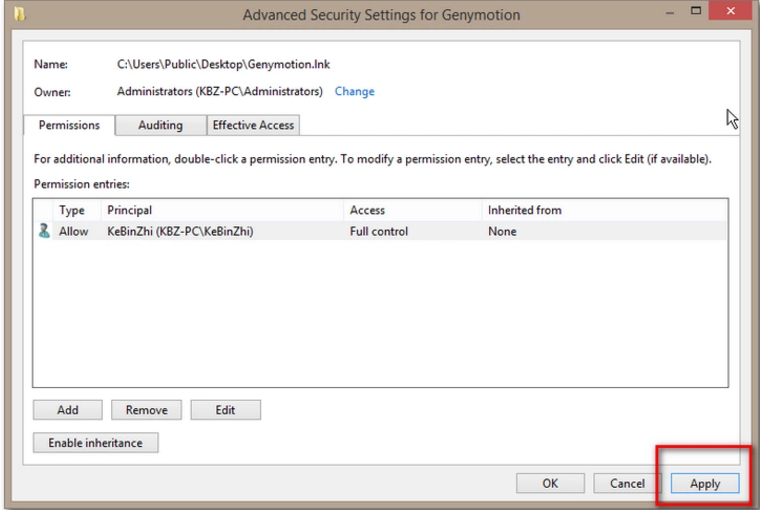Click the Add button
The image size is (760, 510).
click(67, 410)
